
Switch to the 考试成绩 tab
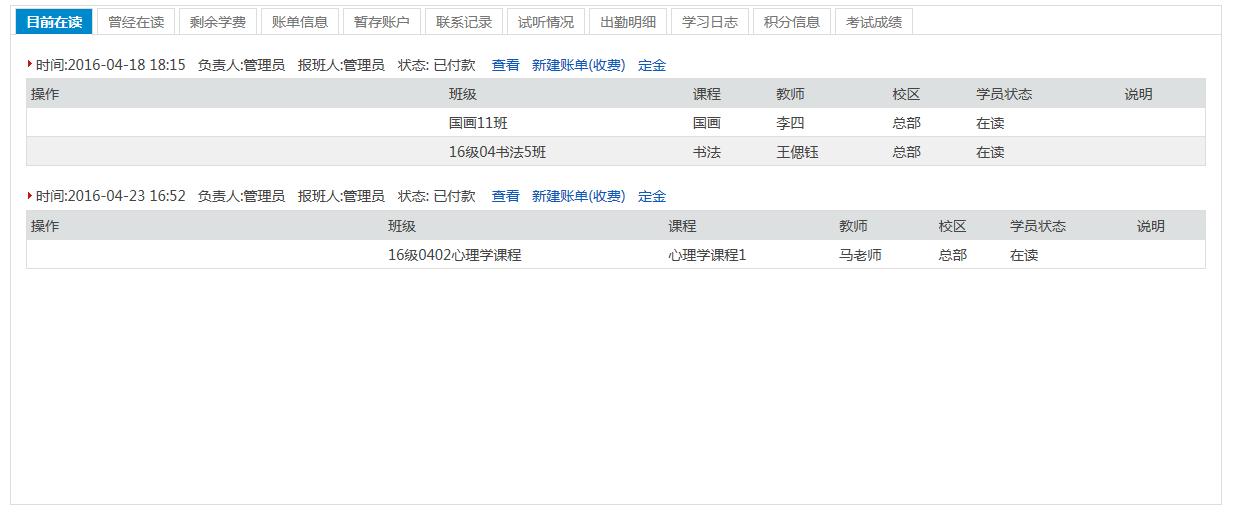874,22
